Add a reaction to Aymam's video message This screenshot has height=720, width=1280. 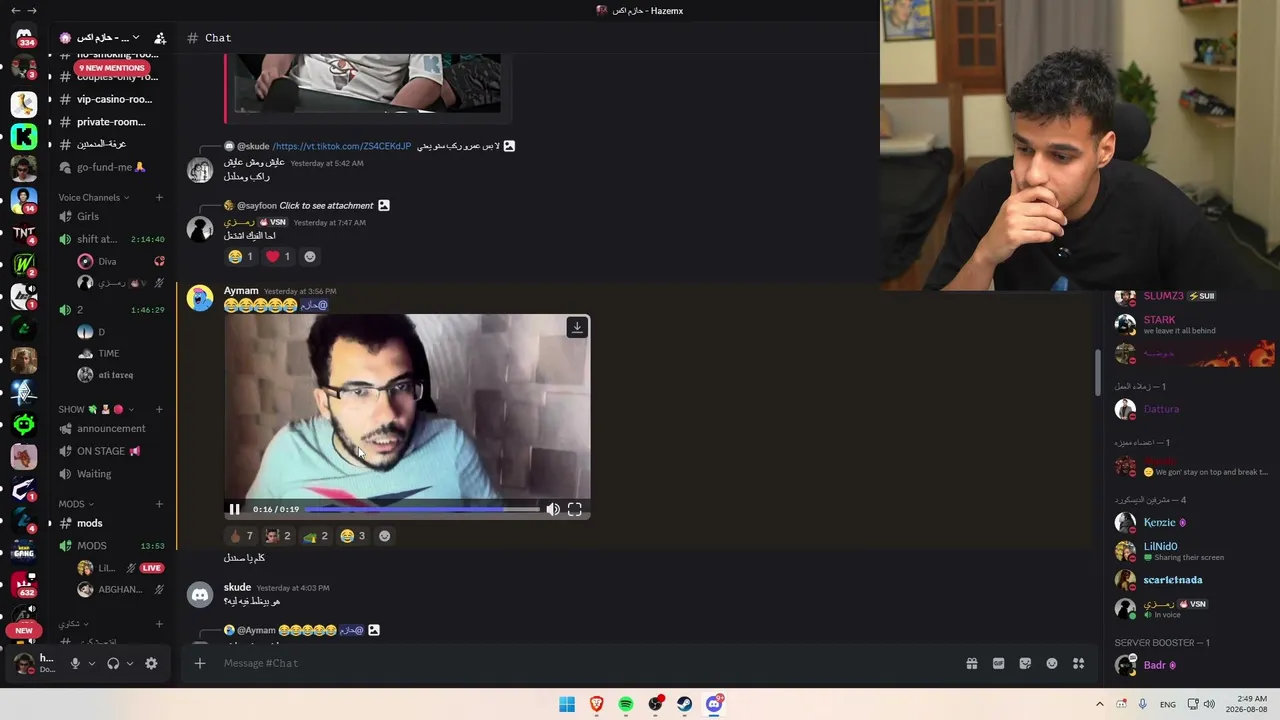384,536
